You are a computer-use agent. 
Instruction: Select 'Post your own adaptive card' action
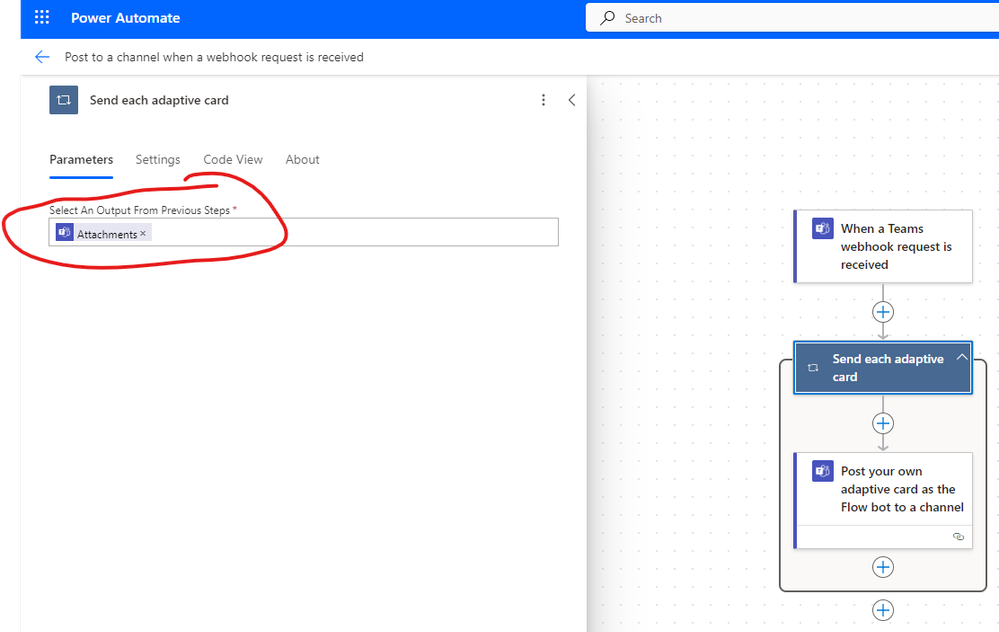pyautogui.click(x=883, y=500)
